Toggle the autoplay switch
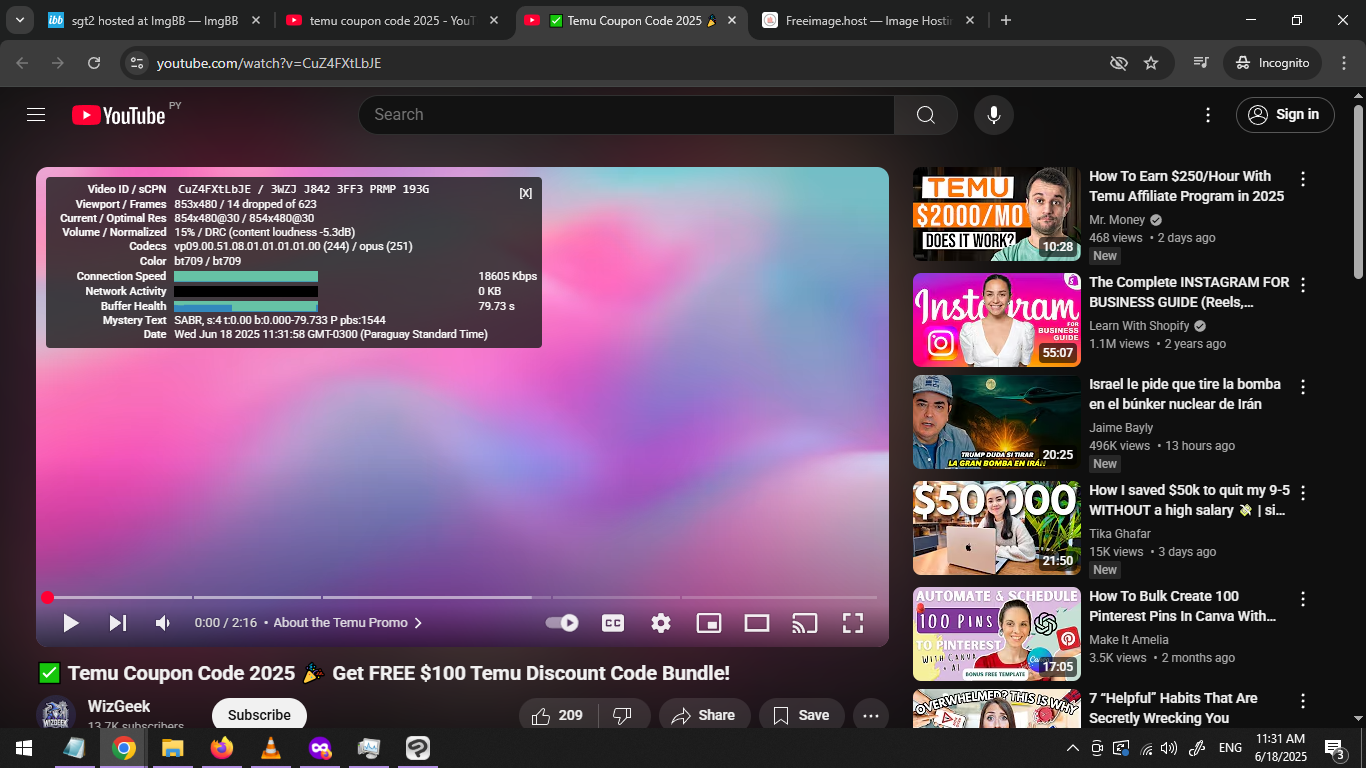 562,623
